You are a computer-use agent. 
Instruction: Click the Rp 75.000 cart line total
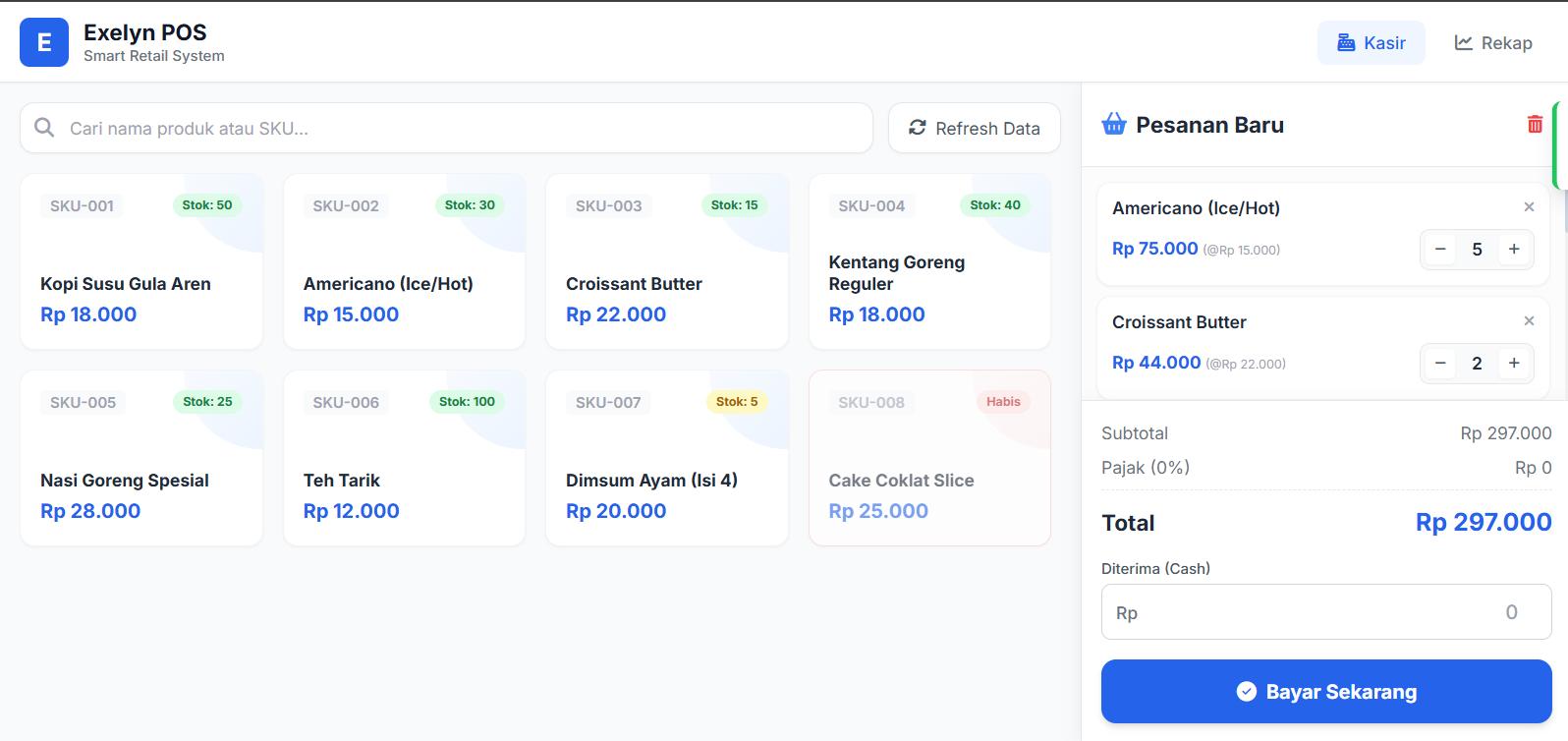click(x=1155, y=249)
